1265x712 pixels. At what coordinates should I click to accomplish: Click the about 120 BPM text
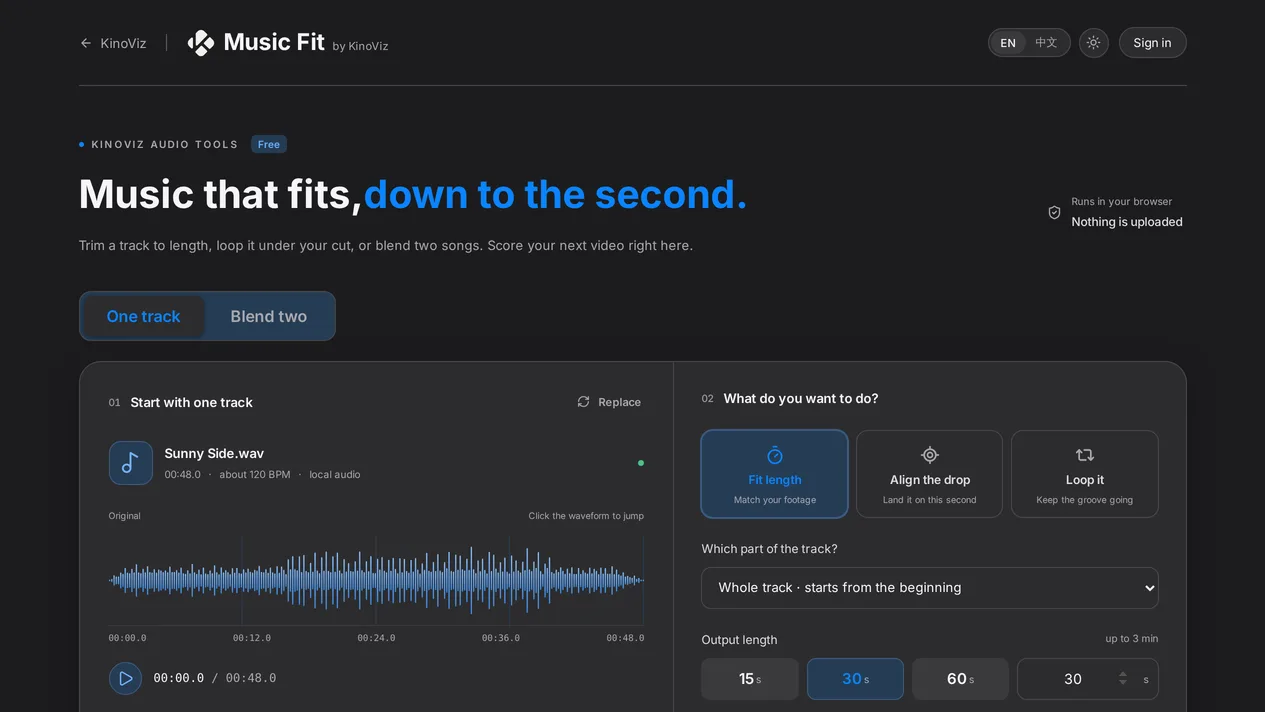click(x=255, y=474)
